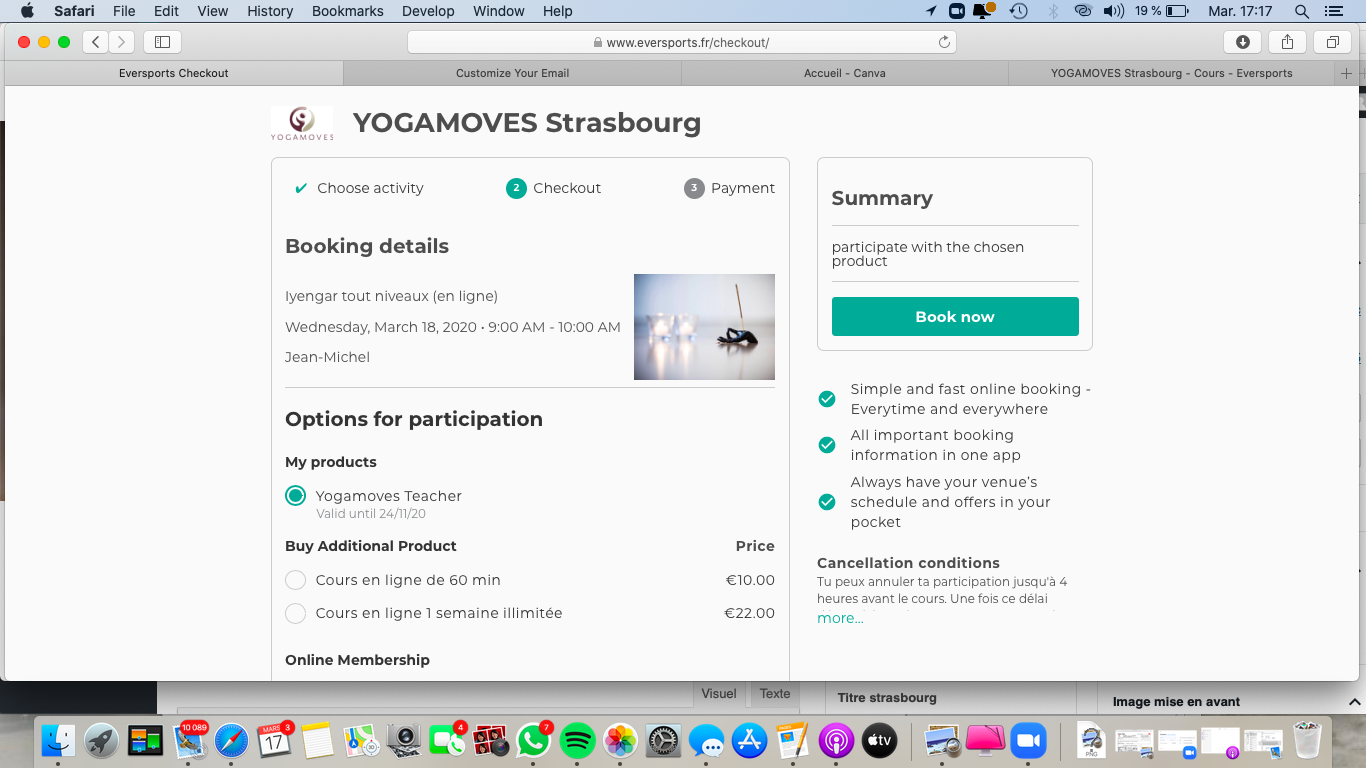The height and width of the screenshot is (768, 1366).
Task: Open Calendar showing Mars 17 in dock
Action: tap(274, 741)
